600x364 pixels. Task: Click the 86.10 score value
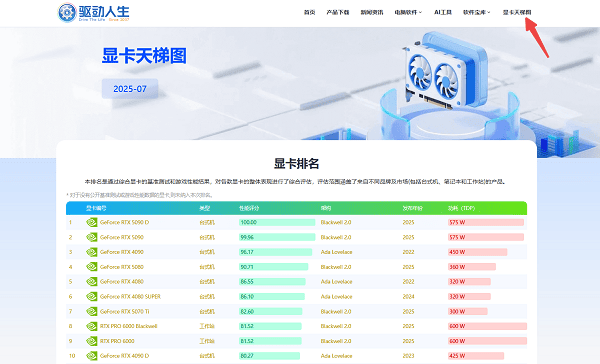coord(247,297)
